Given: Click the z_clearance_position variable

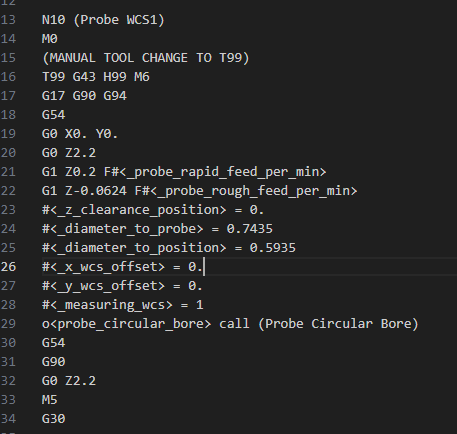Looking at the screenshot, I should pos(134,210).
